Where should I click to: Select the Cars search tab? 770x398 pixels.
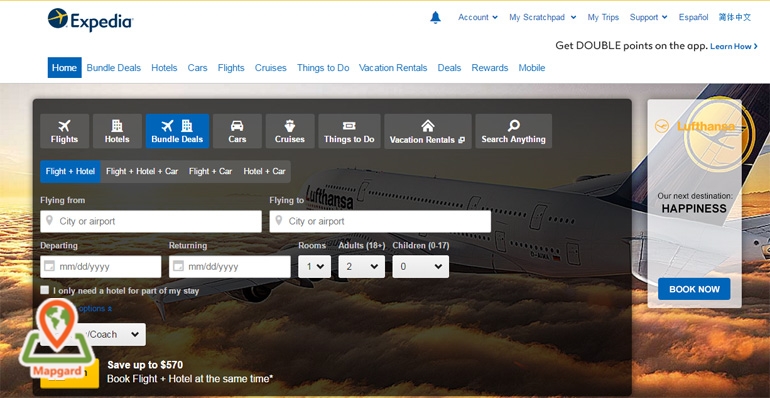[237, 131]
